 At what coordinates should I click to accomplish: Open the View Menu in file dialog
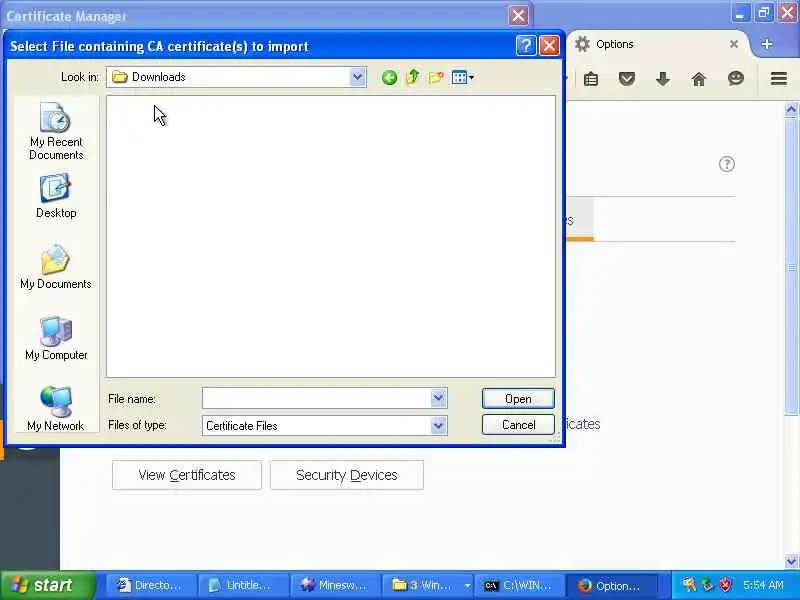pos(462,78)
